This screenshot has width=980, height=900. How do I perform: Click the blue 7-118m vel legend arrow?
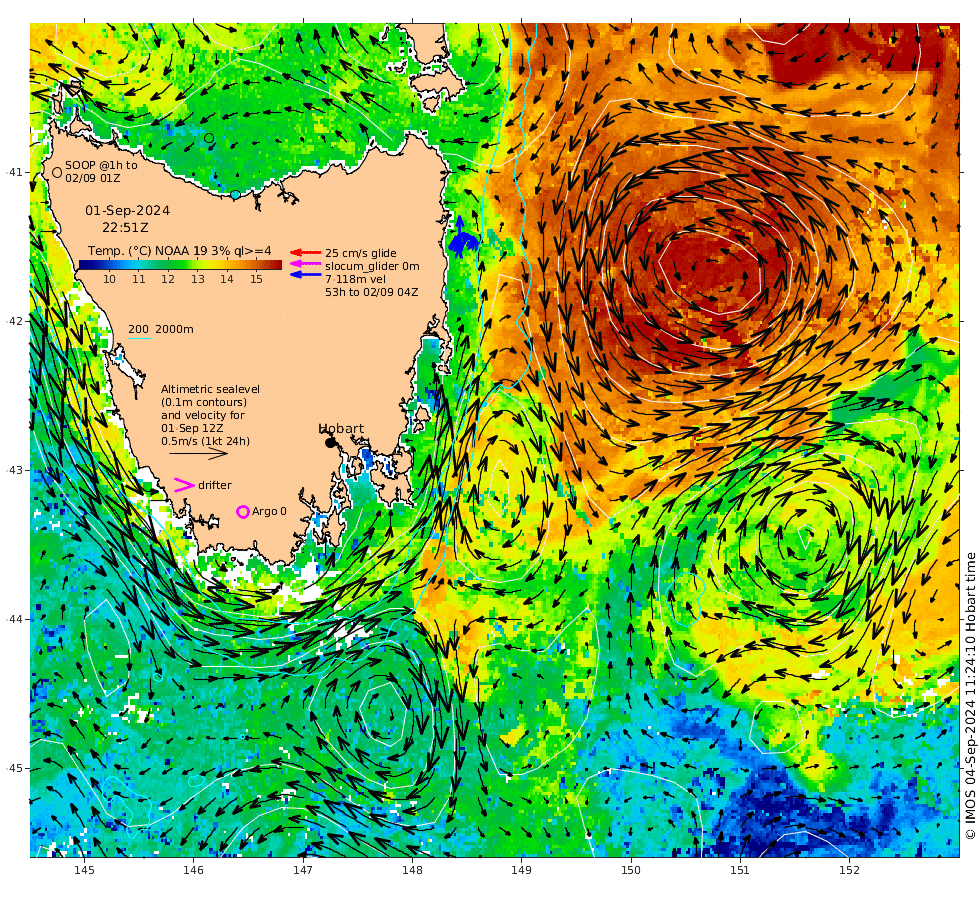pos(305,274)
